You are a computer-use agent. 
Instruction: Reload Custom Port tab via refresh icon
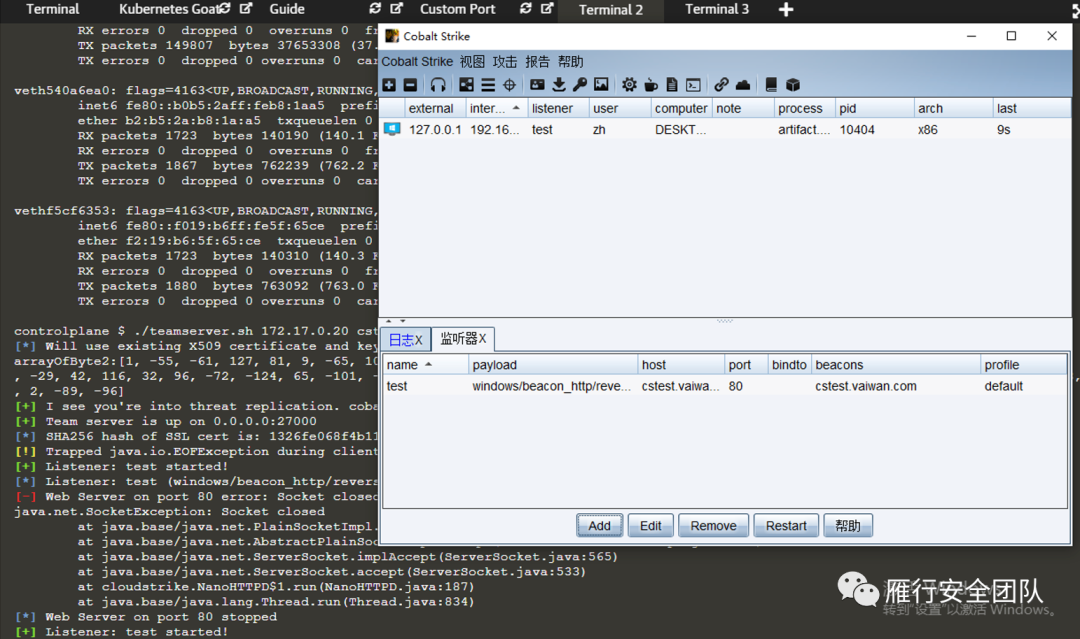pos(526,8)
